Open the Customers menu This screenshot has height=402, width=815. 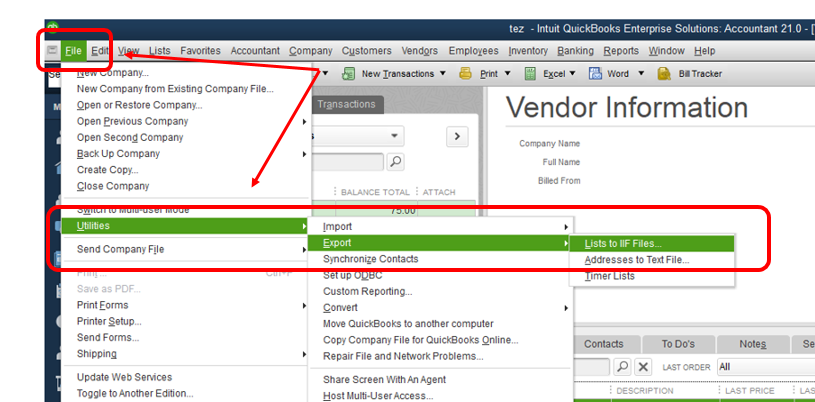click(366, 51)
